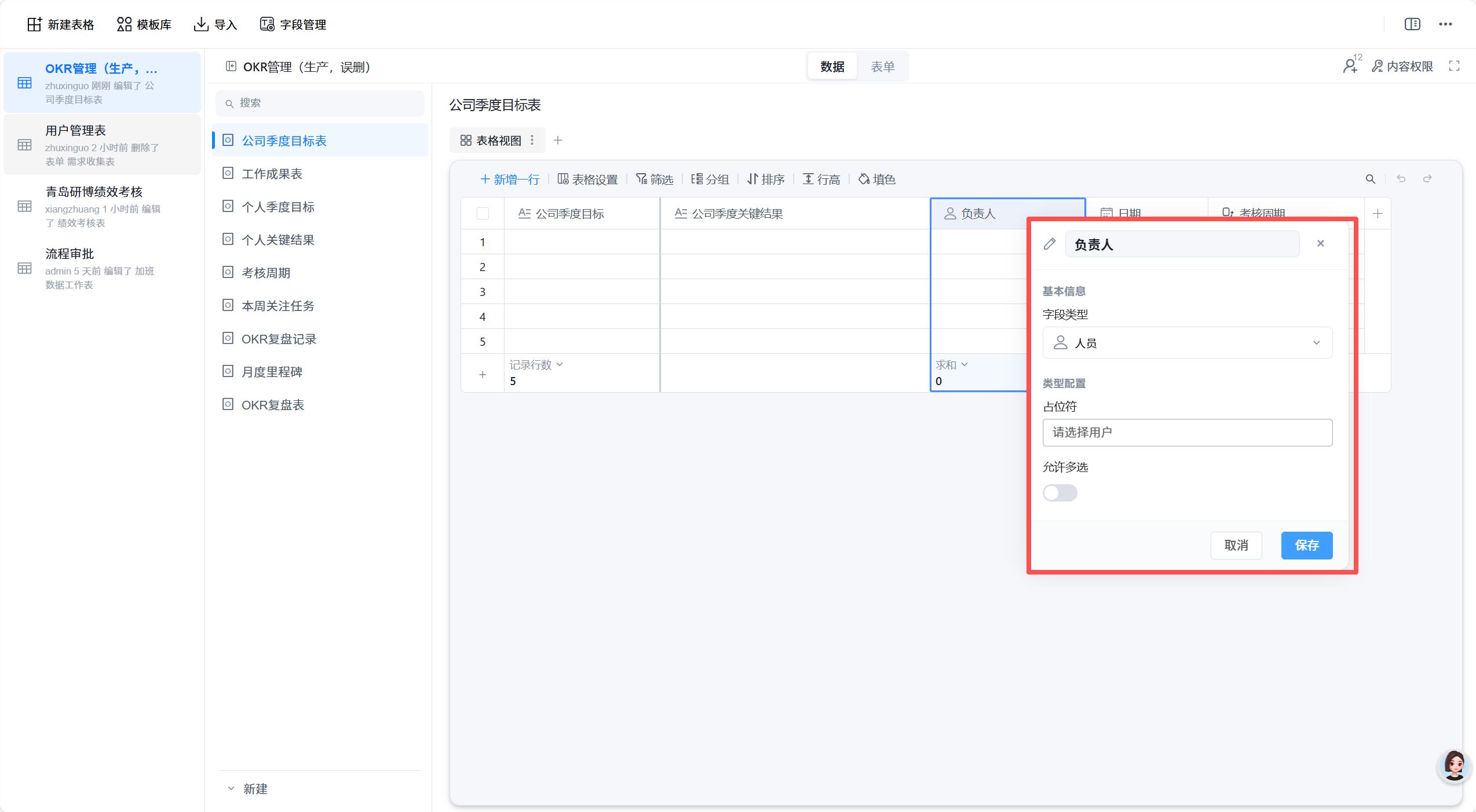
Task: Open the 排序 sort tool
Action: [x=766, y=179]
